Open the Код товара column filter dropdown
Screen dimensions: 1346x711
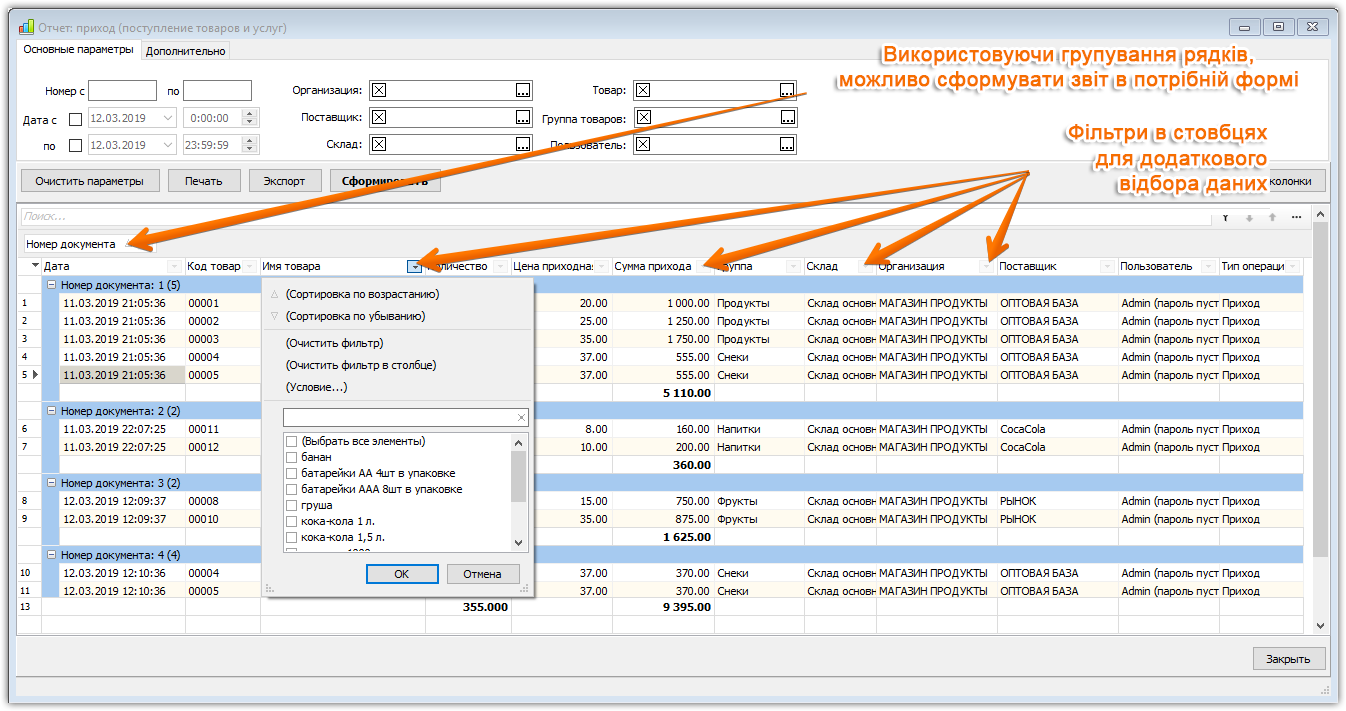(249, 267)
